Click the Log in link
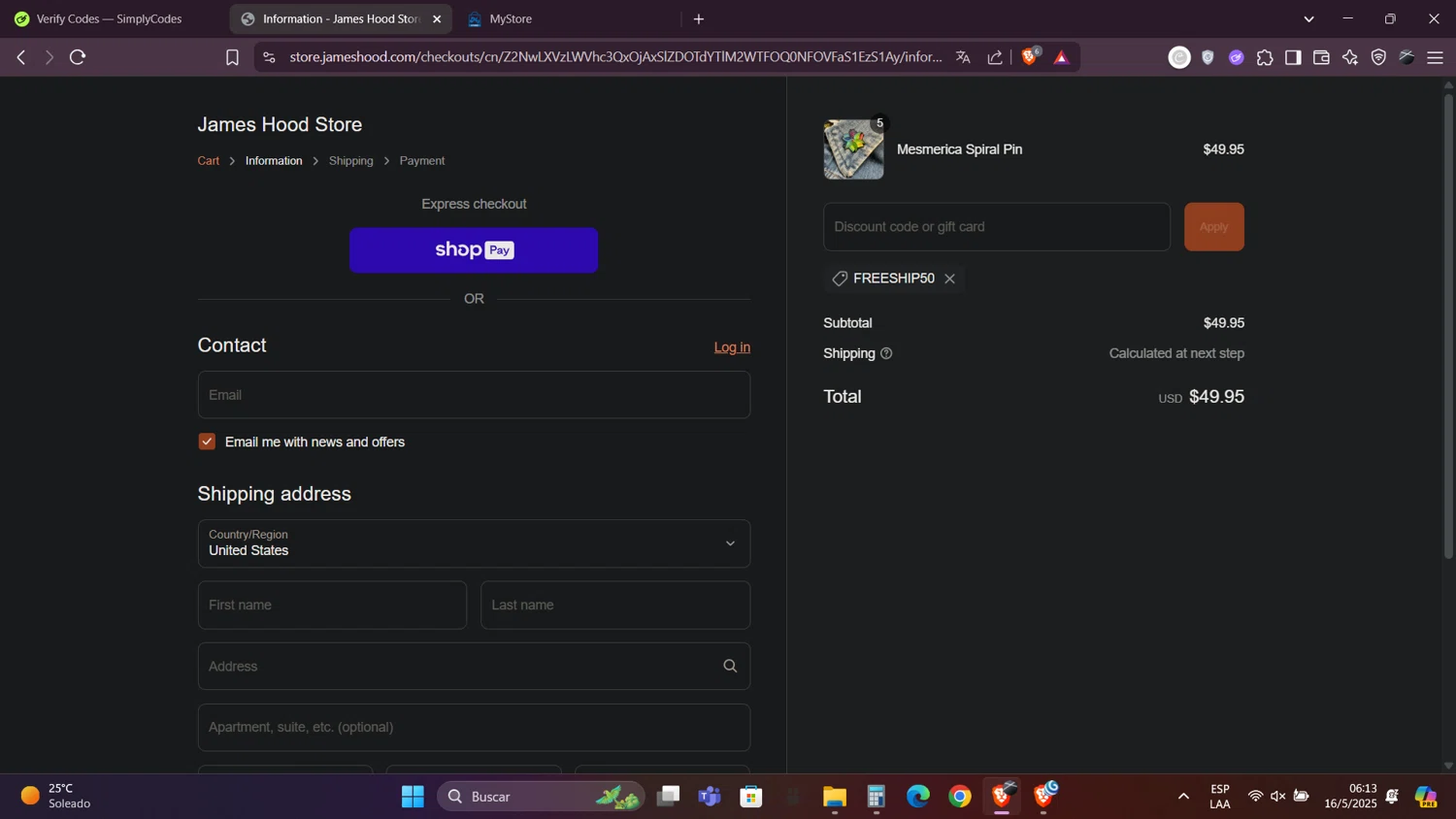The image size is (1456, 819). click(x=732, y=347)
